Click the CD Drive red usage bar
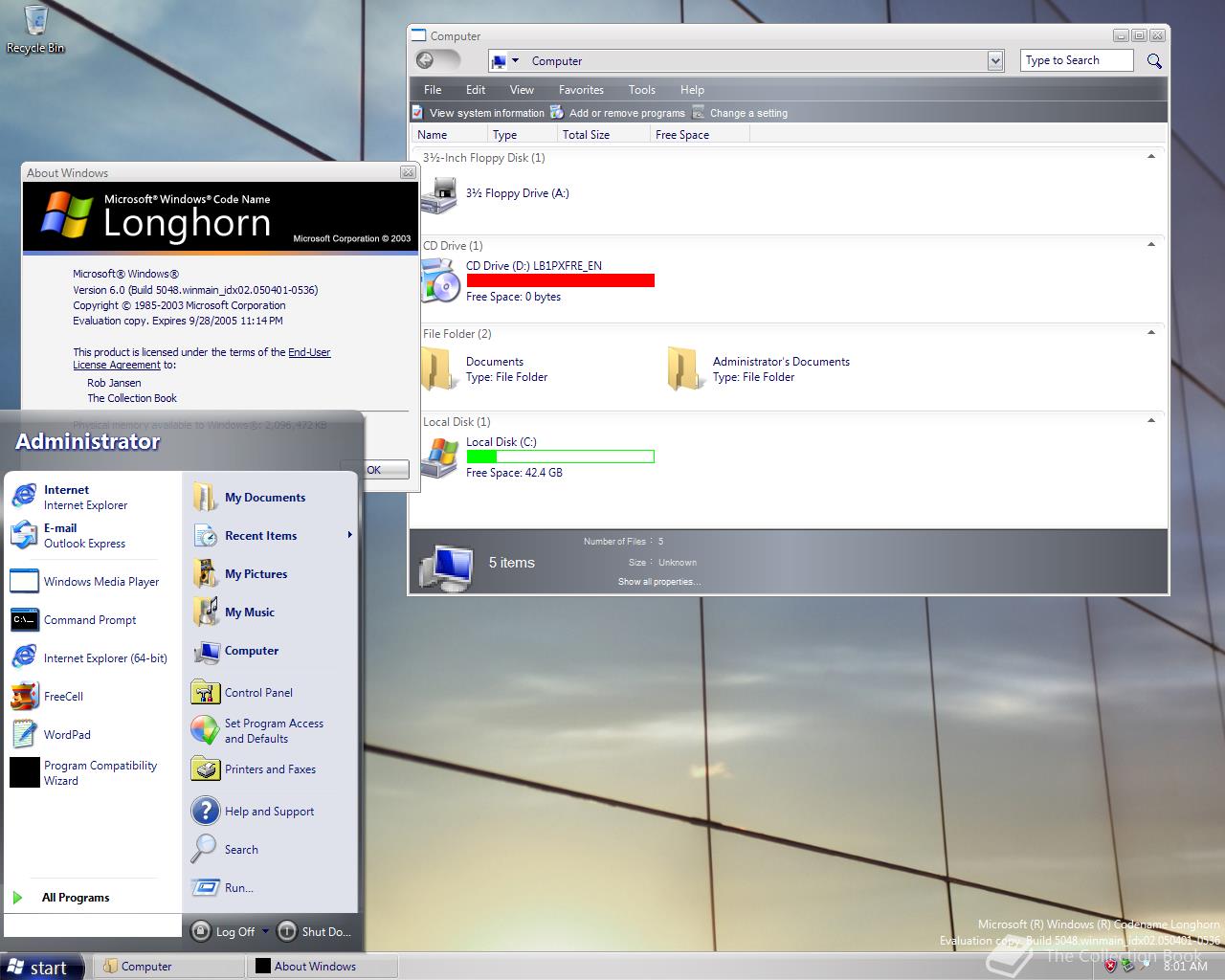The width and height of the screenshot is (1225, 980). click(560, 280)
